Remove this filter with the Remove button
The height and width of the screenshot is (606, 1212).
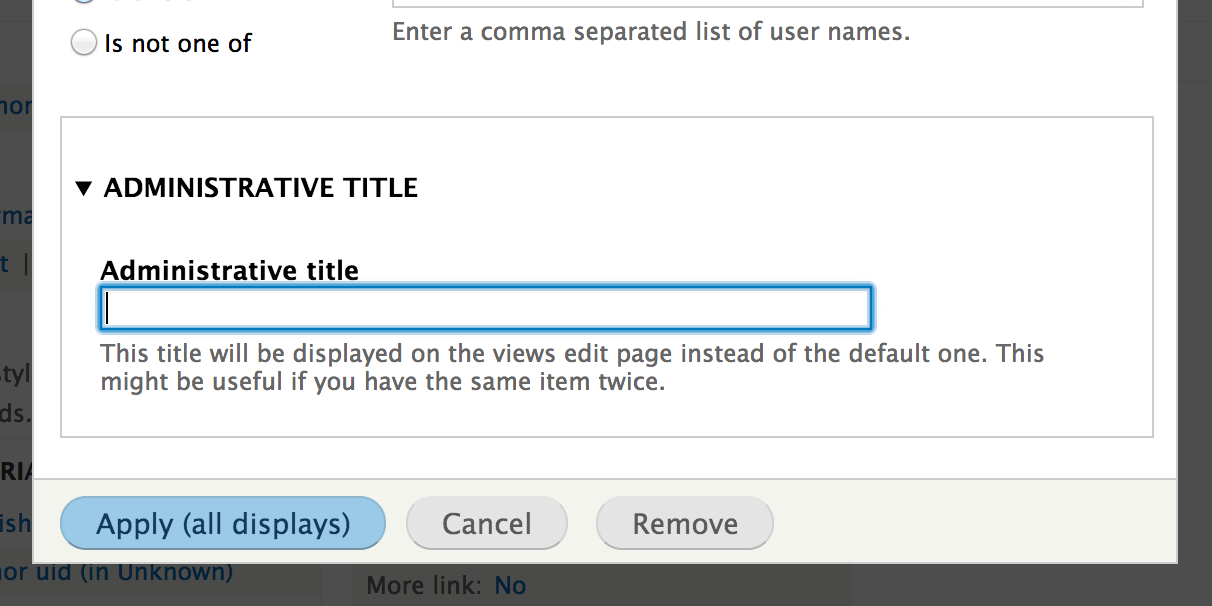point(685,523)
